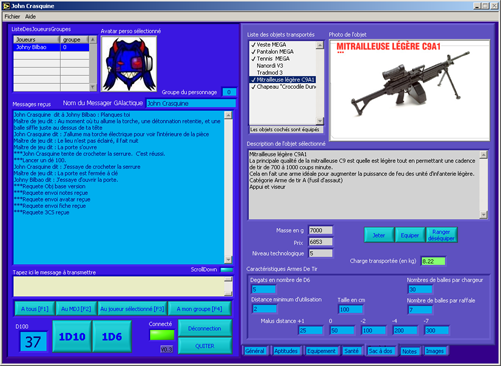Viewport: 501px width, 366px height.
Task: Roll the 1D10 dice button
Action: pos(72,337)
